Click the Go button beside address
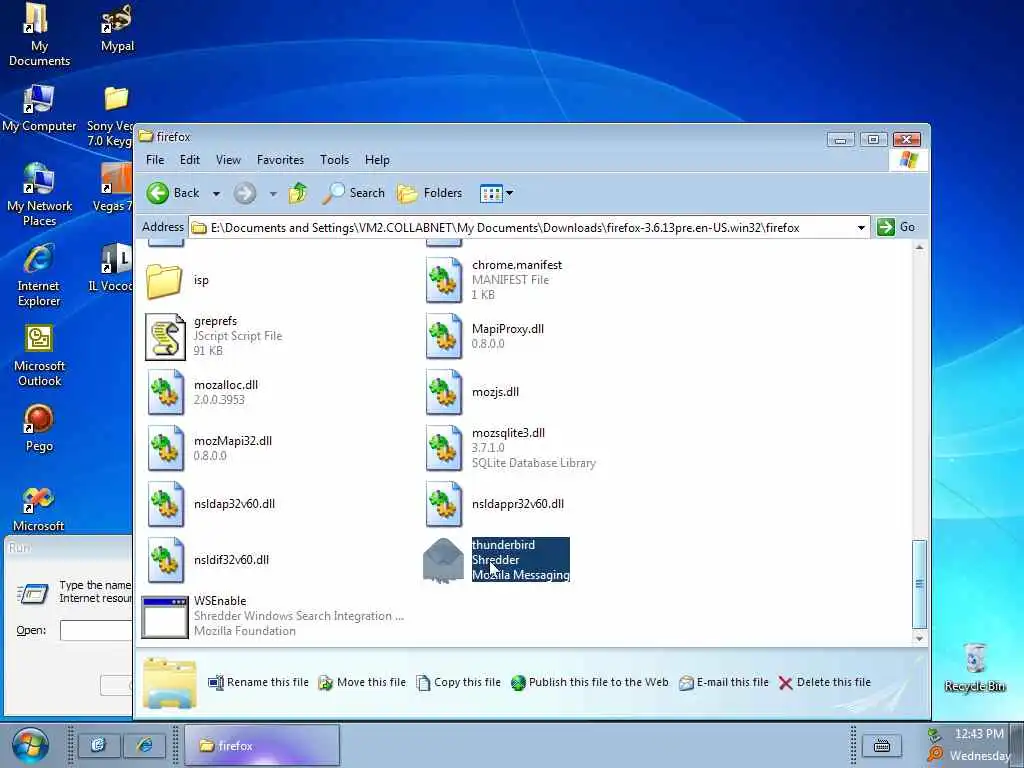Viewport: 1024px width, 768px height. point(896,227)
